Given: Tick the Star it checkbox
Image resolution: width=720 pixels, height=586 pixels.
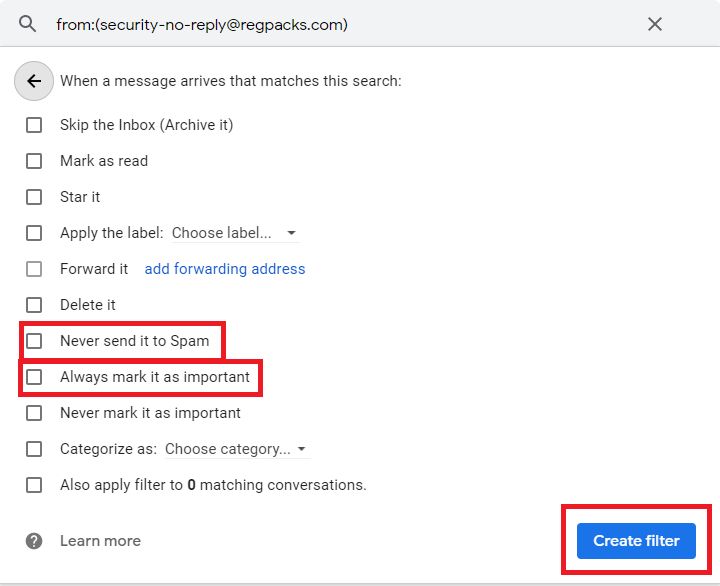Looking at the screenshot, I should point(34,197).
